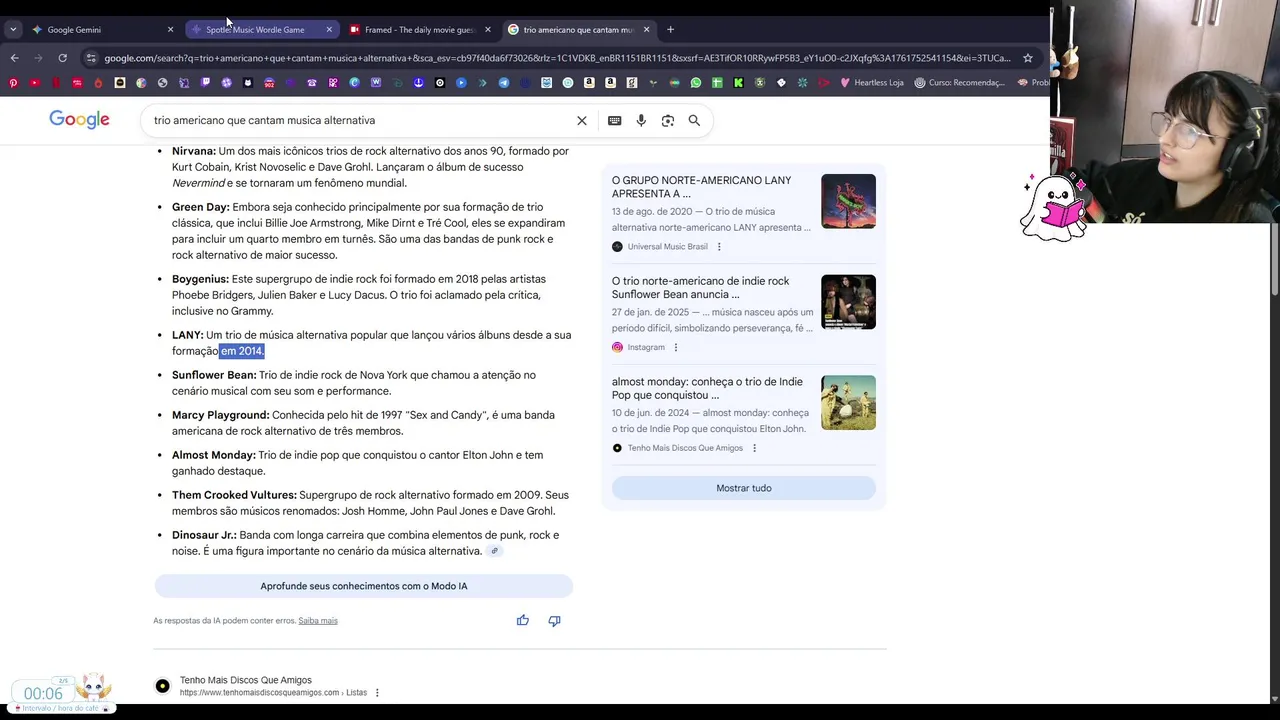This screenshot has width=1280, height=720.
Task: Click Aprofunde seus conhecimentos com o Modo IA
Action: click(x=364, y=586)
